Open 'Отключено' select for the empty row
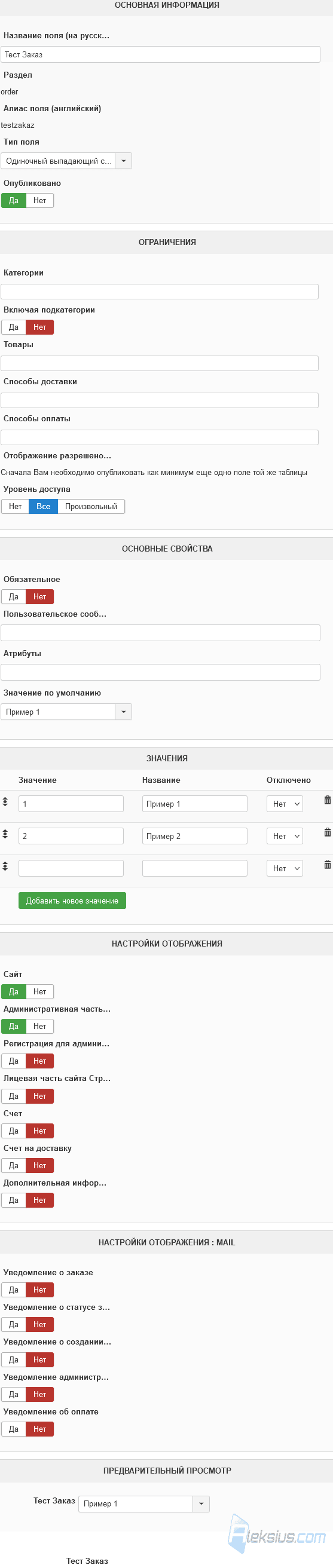The height and width of the screenshot is (1568, 333). (285, 868)
